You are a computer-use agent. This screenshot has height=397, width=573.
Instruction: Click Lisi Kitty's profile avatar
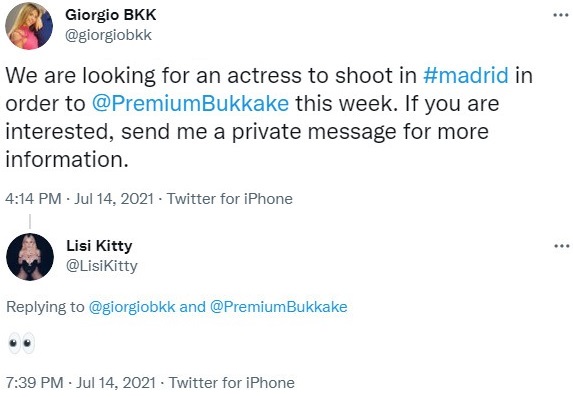pos(30,257)
